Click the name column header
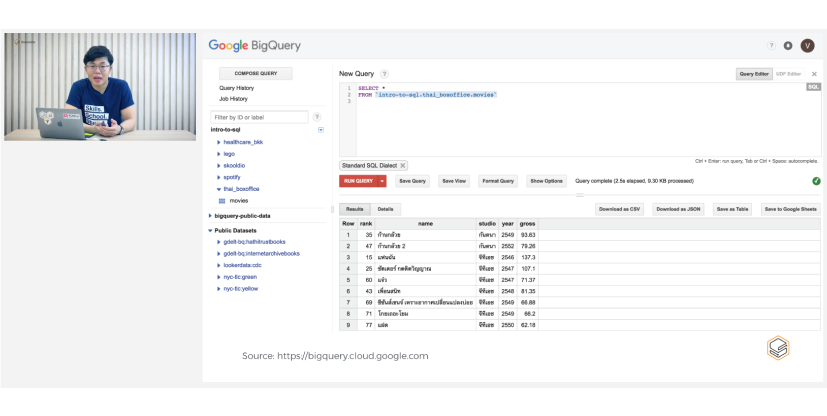Viewport: 827px width, 416px height. tap(425, 224)
